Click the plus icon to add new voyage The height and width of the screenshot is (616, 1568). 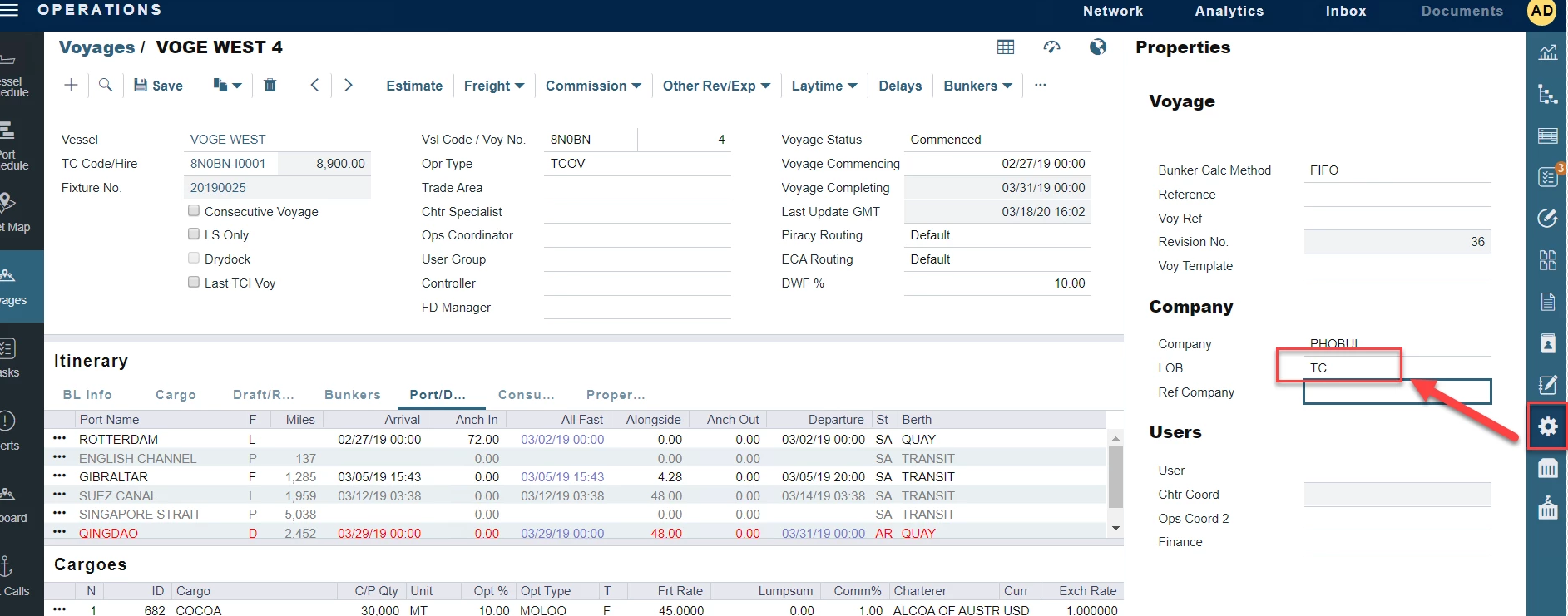point(72,85)
